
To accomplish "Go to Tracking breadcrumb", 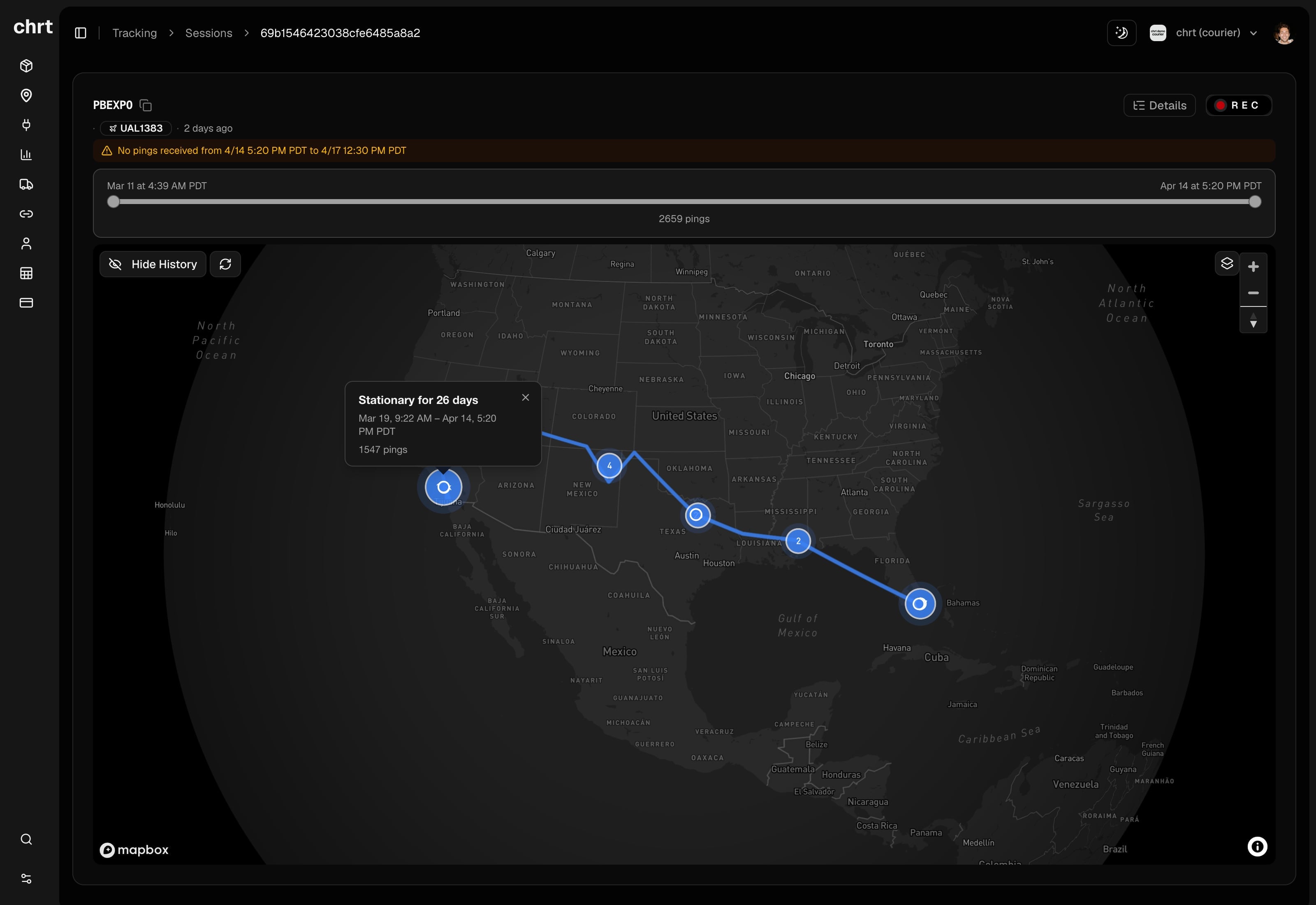I will (134, 33).
